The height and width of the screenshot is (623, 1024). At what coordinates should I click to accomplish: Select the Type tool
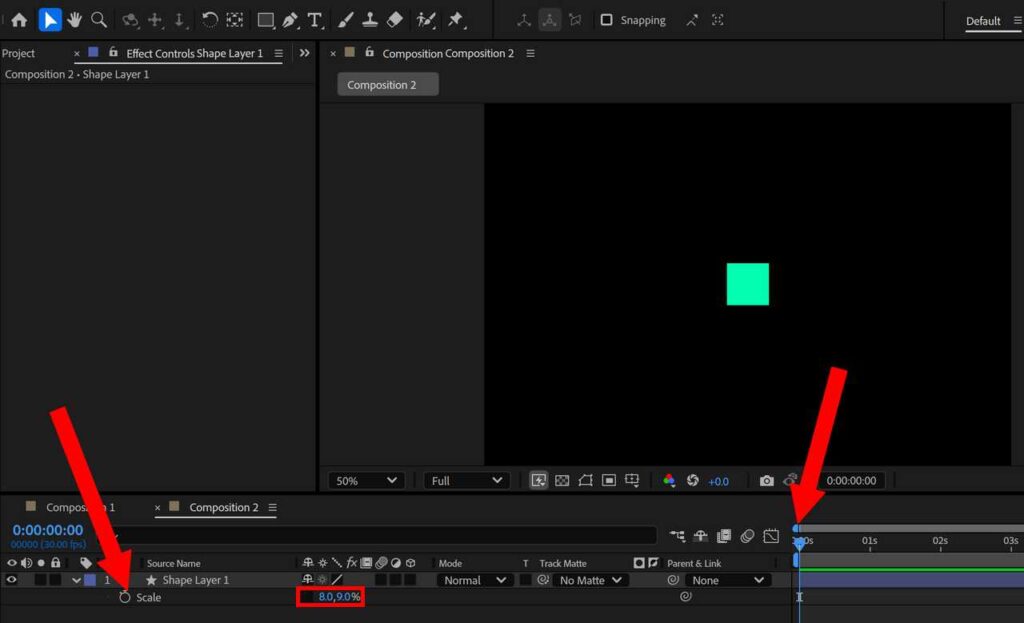coord(315,20)
